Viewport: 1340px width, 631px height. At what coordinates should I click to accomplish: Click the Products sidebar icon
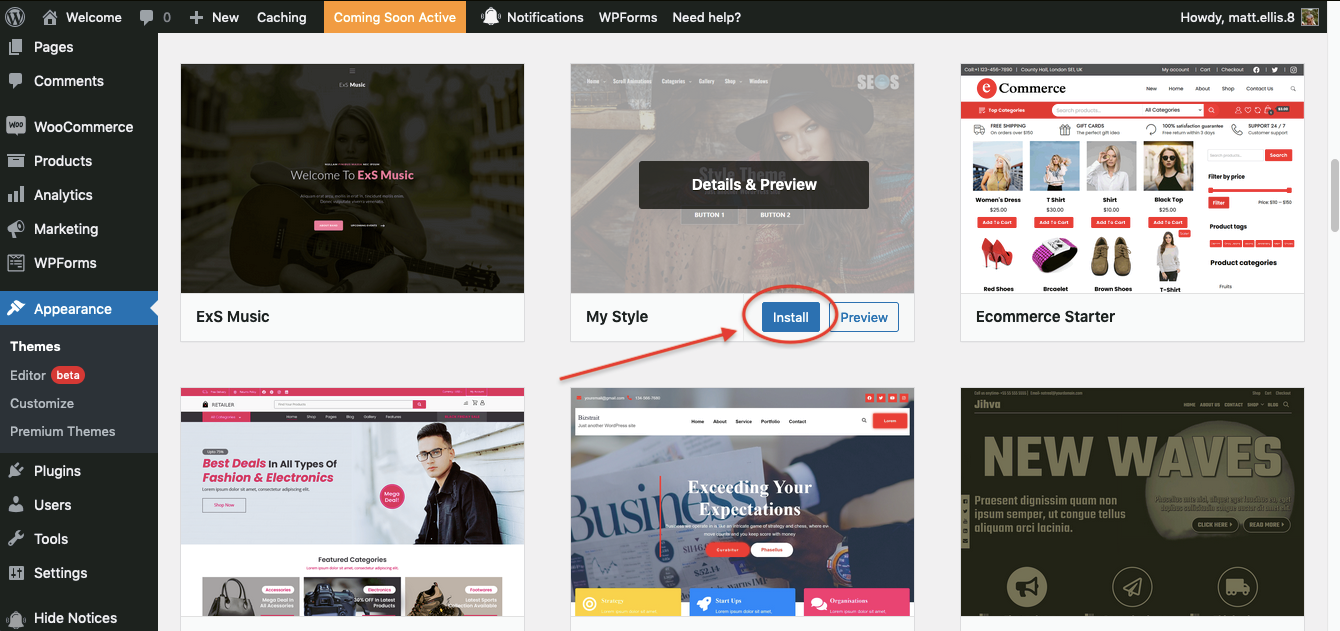[x=16, y=161]
